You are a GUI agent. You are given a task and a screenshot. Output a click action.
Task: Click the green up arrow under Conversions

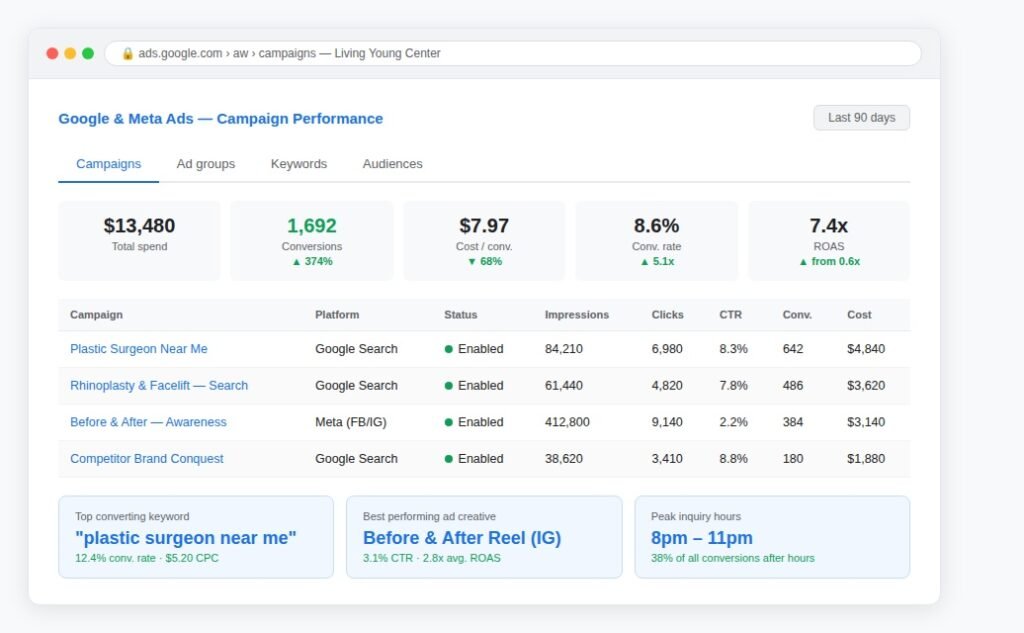pos(296,262)
